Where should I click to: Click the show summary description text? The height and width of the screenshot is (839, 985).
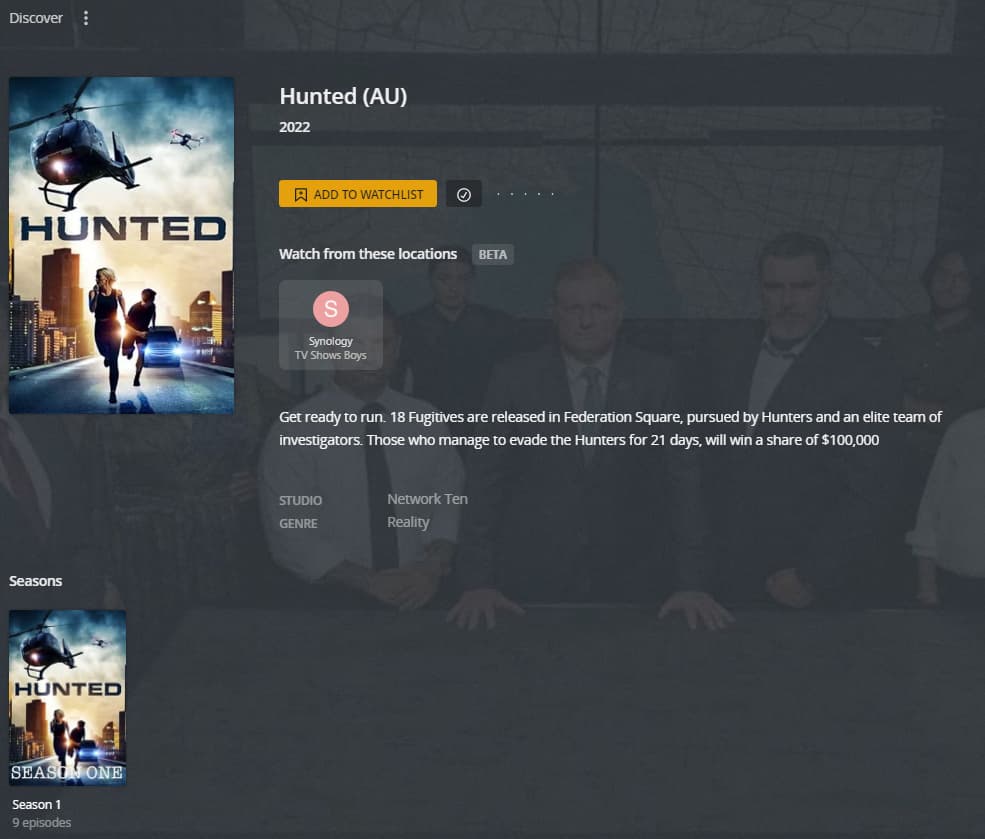click(611, 428)
